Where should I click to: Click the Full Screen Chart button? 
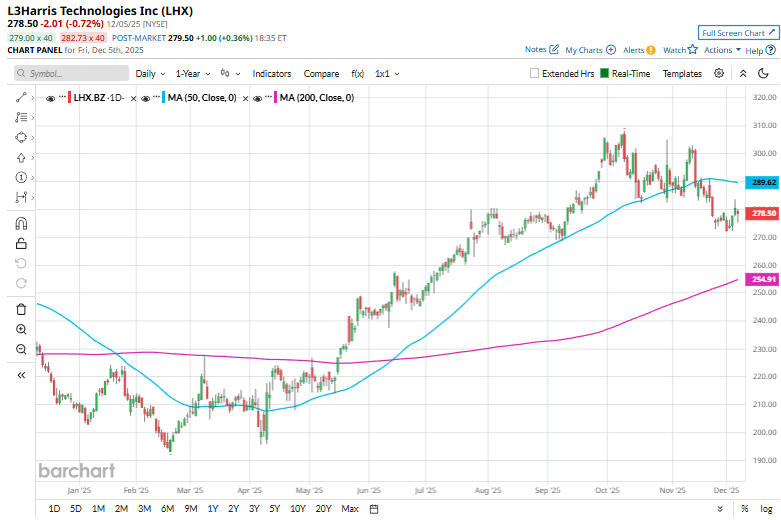[x=737, y=33]
